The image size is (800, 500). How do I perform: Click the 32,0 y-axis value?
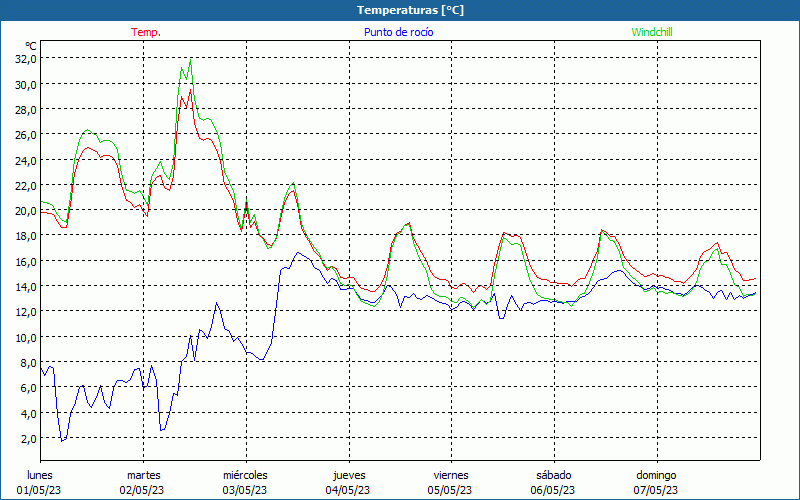click(26, 59)
